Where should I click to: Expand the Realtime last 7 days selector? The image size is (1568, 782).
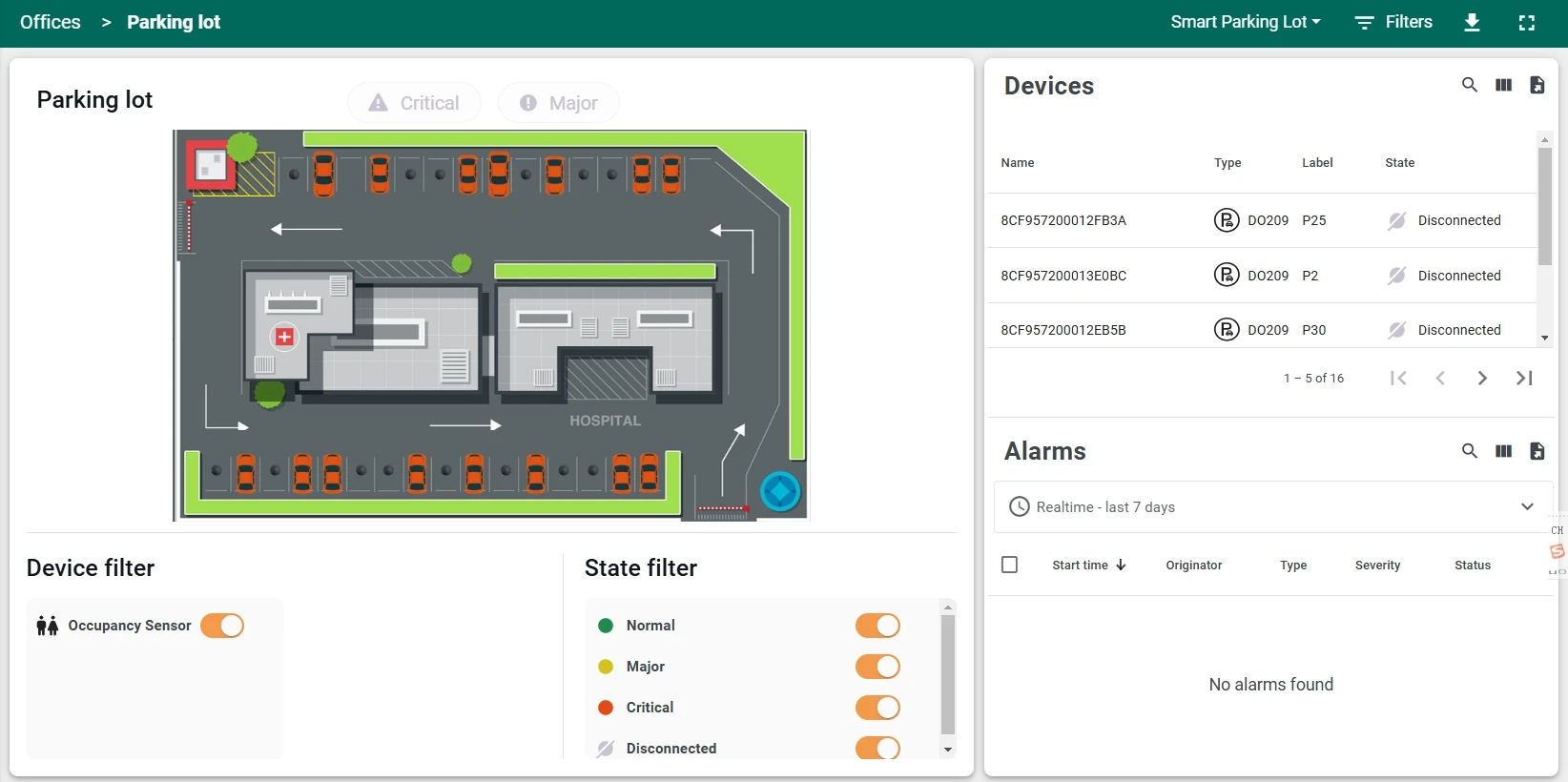pos(1526,506)
